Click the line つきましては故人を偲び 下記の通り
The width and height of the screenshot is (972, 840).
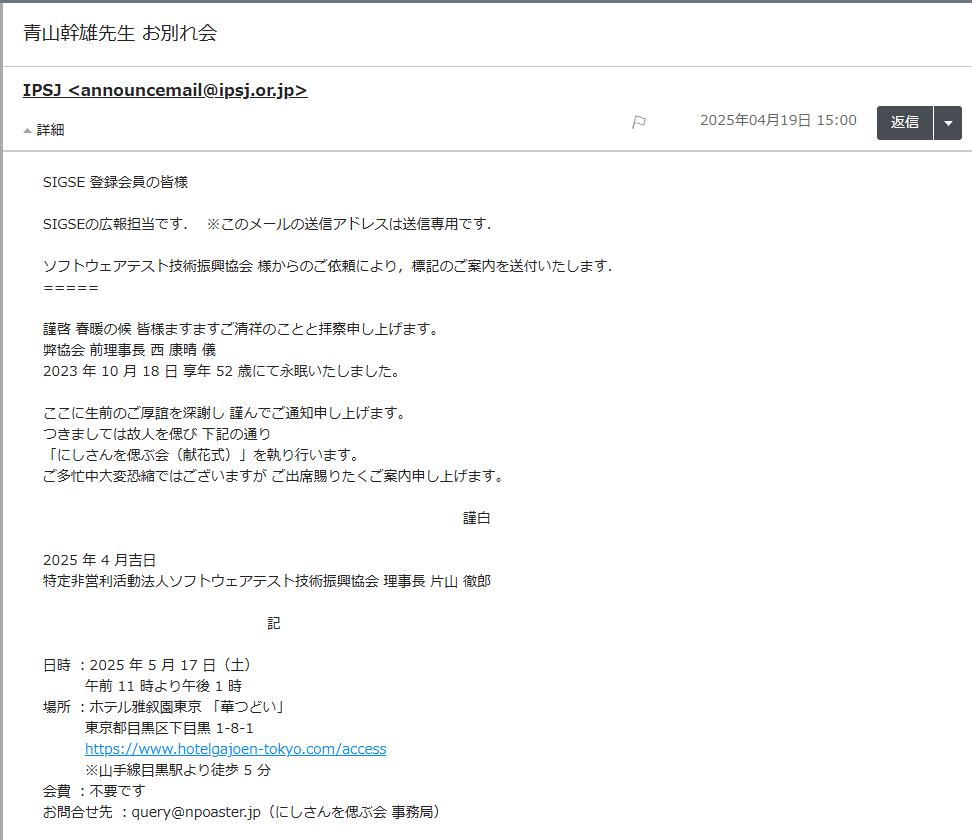point(157,434)
